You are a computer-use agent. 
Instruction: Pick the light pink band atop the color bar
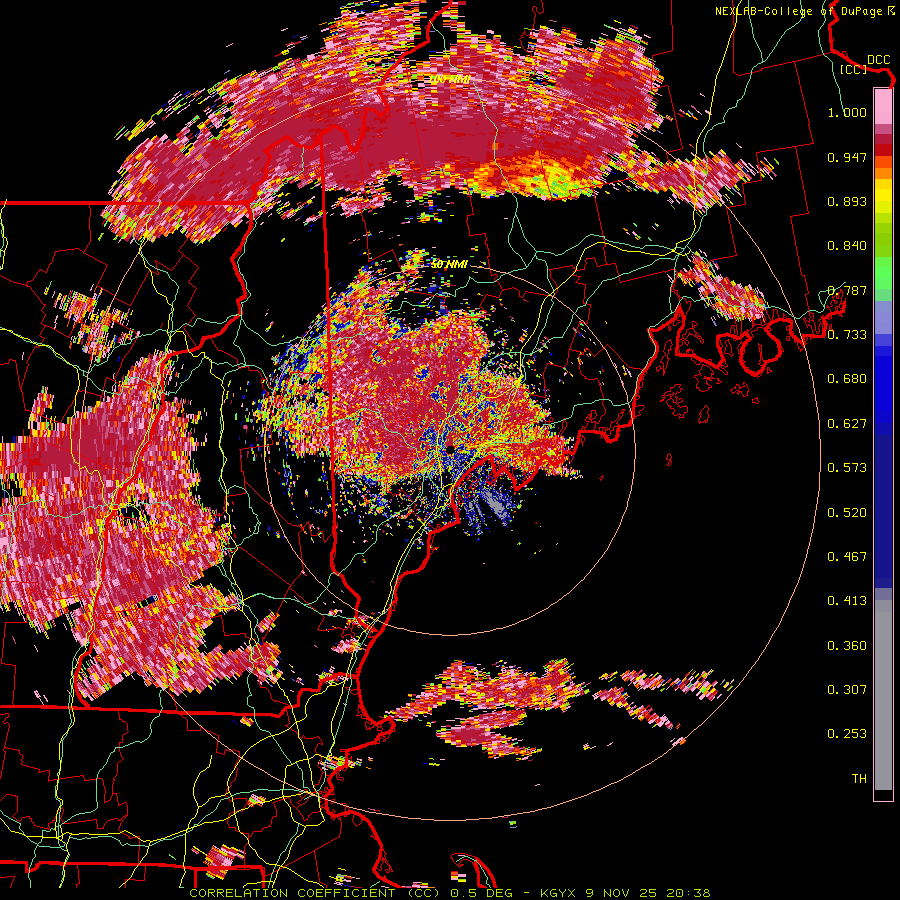(883, 106)
